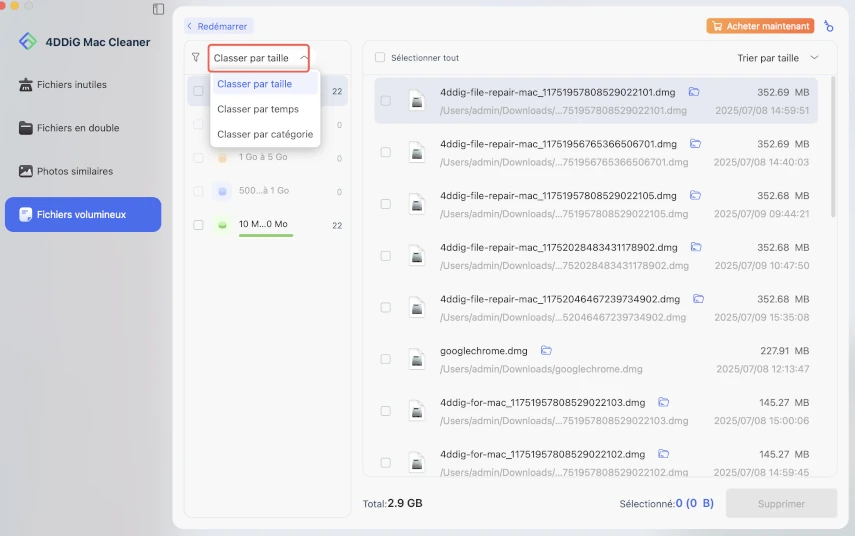Image resolution: width=855 pixels, height=536 pixels.
Task: Tick checkbox for 4ddig-file-repair-mac_11751957808529022105.dmg
Action: click(386, 204)
